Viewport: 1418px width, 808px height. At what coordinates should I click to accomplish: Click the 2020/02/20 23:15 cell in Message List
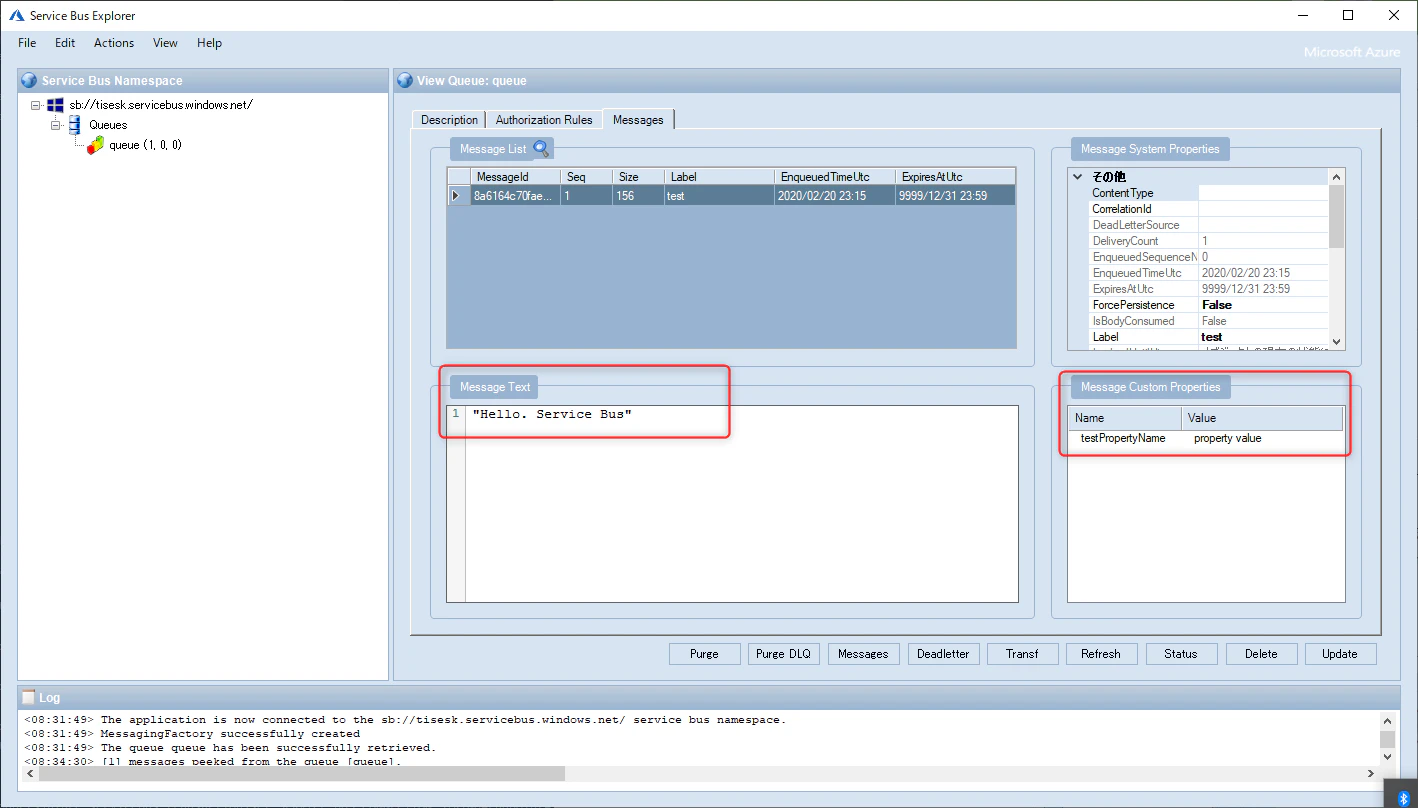click(x=835, y=196)
